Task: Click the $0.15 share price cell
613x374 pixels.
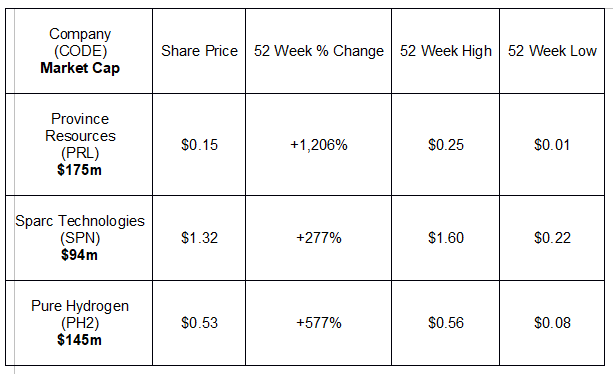Action: coord(199,144)
